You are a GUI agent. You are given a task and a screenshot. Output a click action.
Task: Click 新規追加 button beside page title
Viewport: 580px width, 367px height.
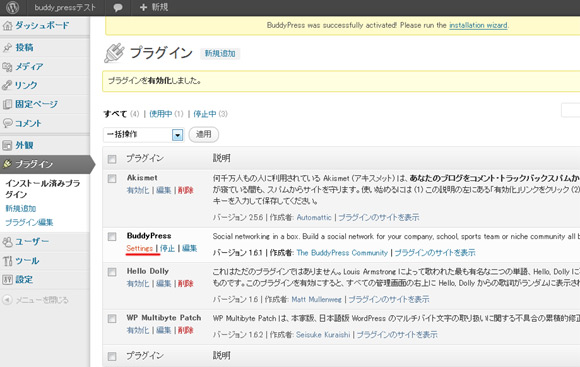(220, 54)
